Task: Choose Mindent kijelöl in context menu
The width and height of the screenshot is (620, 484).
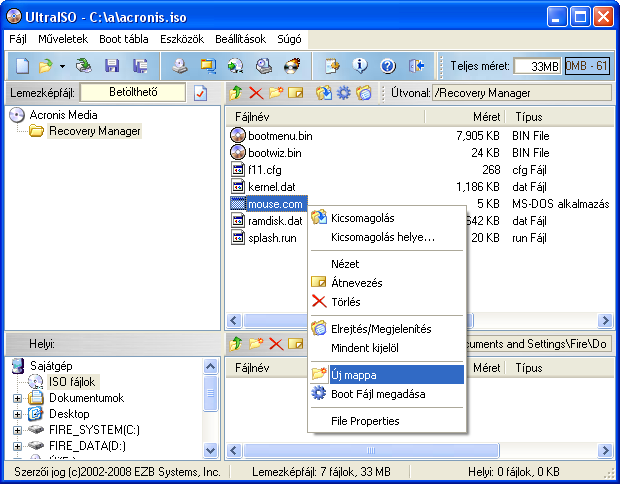Action: coord(387,348)
